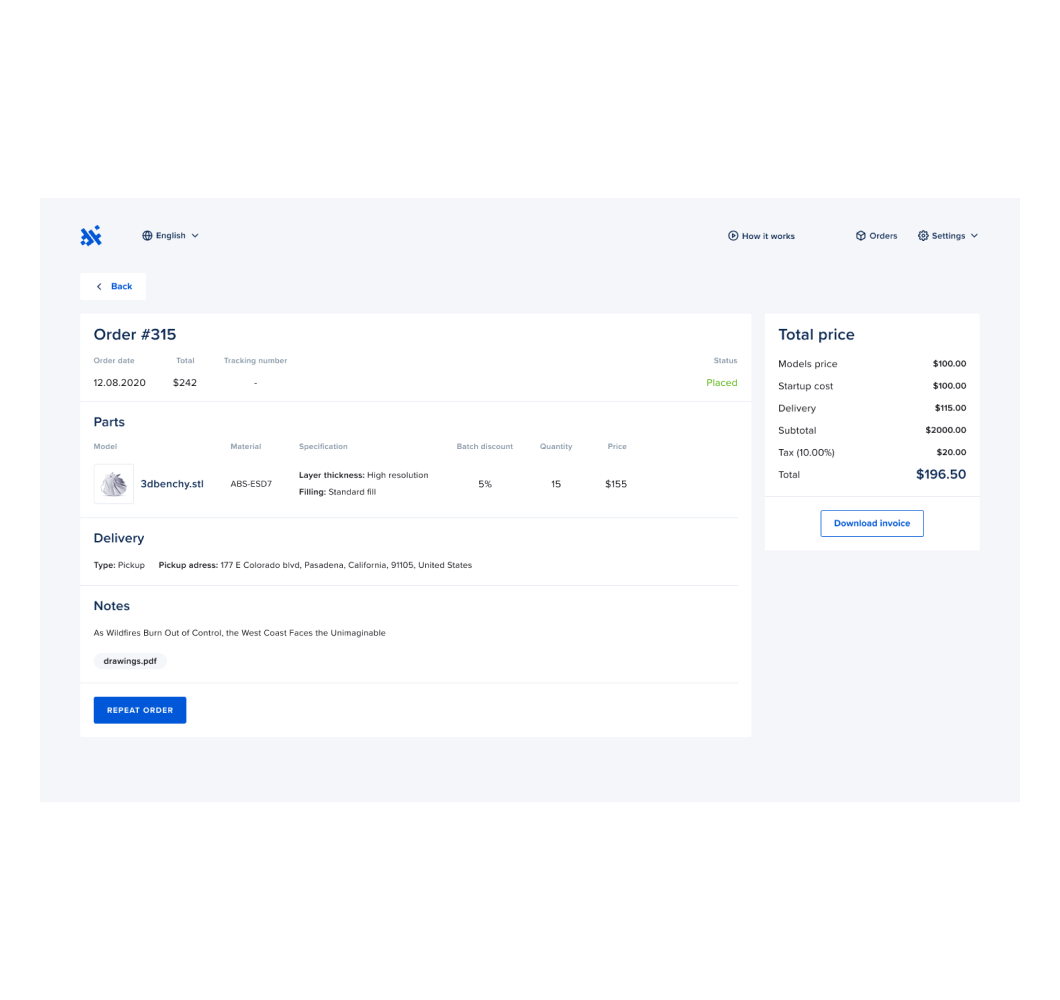Image resolution: width=1060 pixels, height=1000 pixels.
Task: Go back using the Back button
Action: click(x=113, y=286)
